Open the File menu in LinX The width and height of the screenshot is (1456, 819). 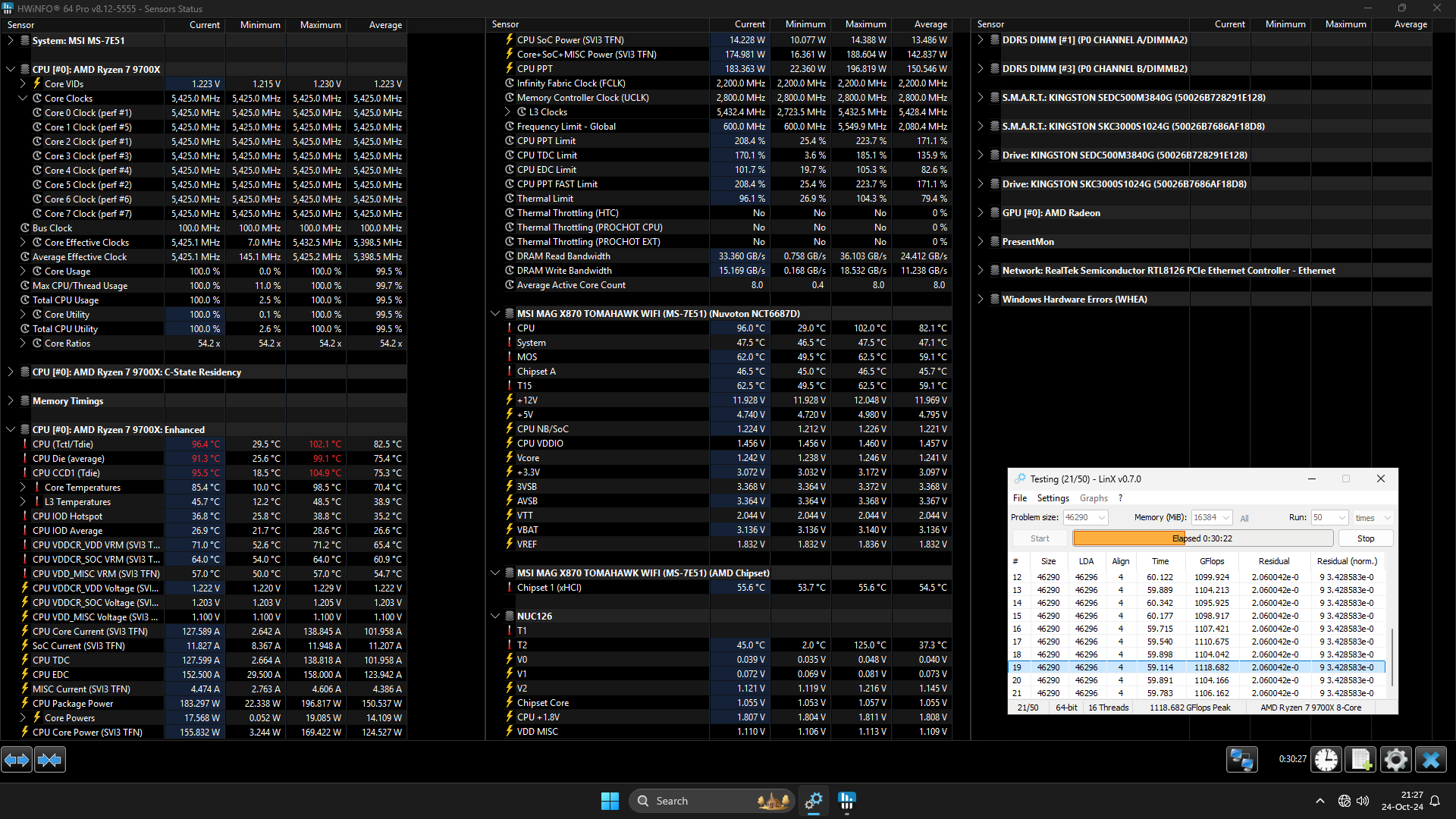point(1019,498)
